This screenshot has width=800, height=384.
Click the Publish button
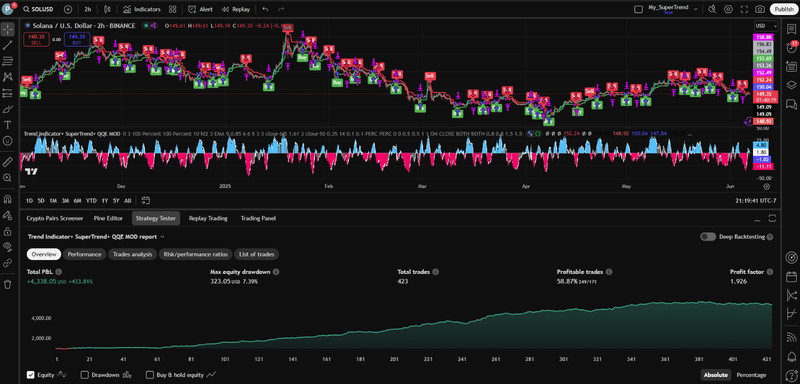(783, 9)
